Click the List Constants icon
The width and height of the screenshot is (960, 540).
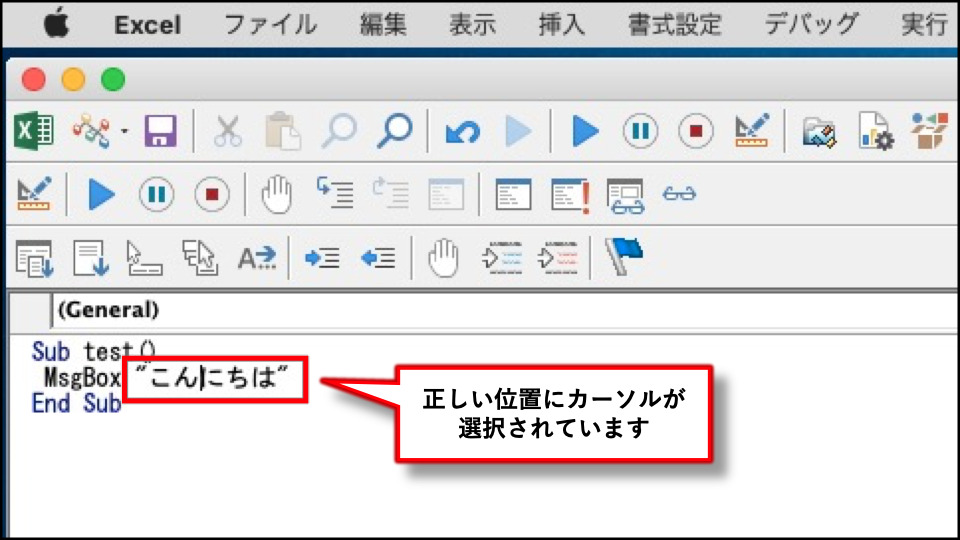91,258
